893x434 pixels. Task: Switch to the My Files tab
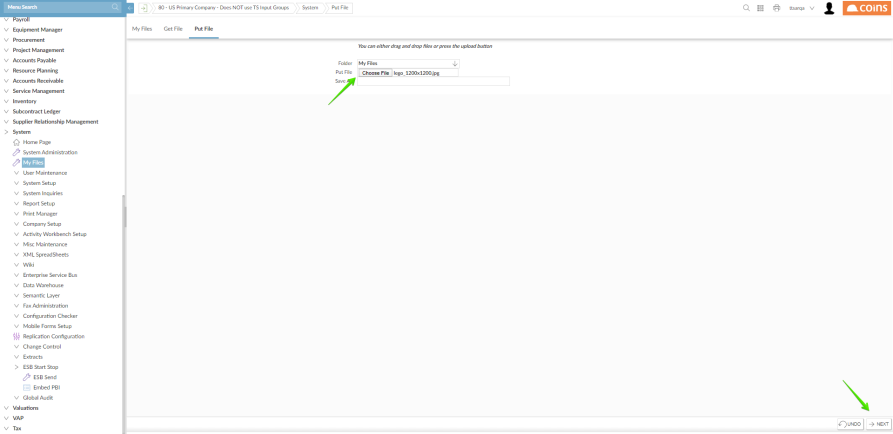coord(142,28)
